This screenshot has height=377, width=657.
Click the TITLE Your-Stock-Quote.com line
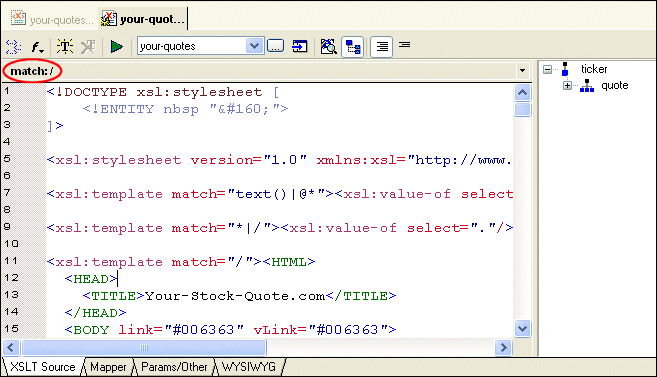pyautogui.click(x=239, y=296)
